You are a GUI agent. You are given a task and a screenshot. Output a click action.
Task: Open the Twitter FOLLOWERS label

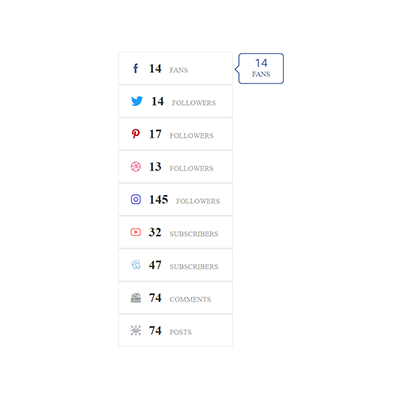[194, 103]
